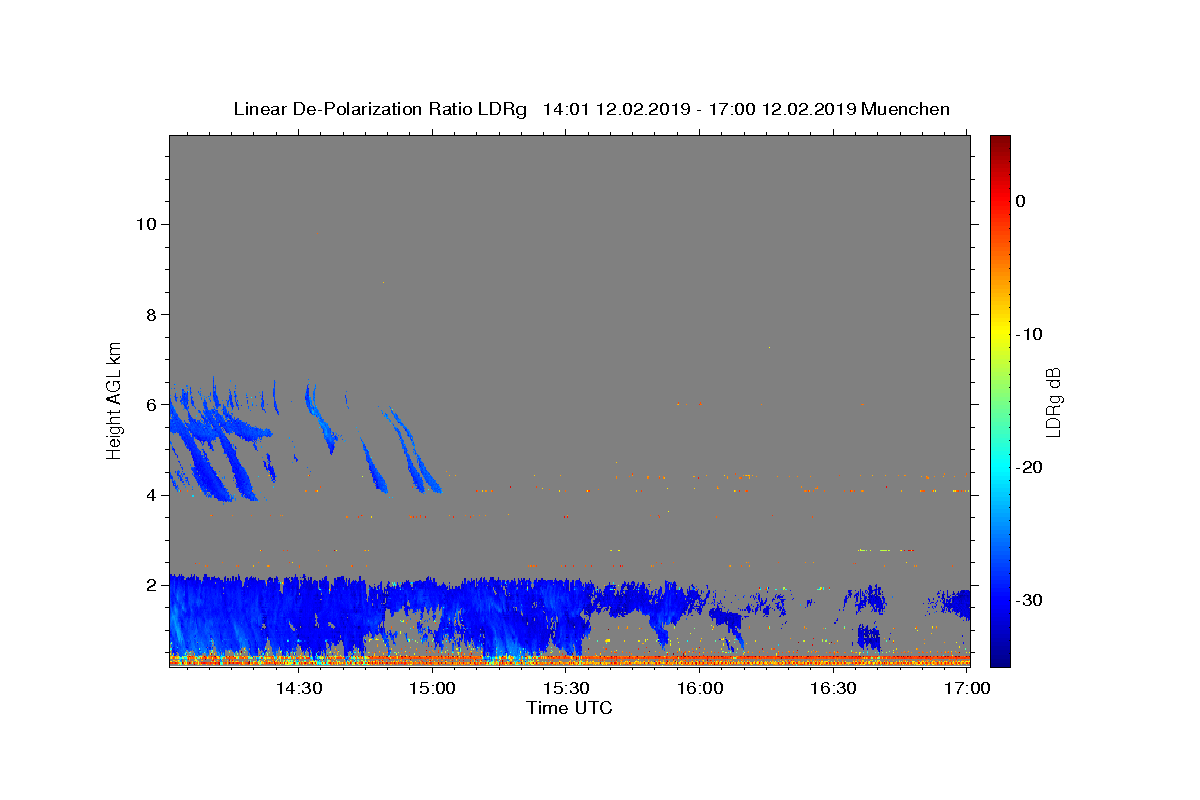Click the 16:00 time tick label

[x=700, y=689]
